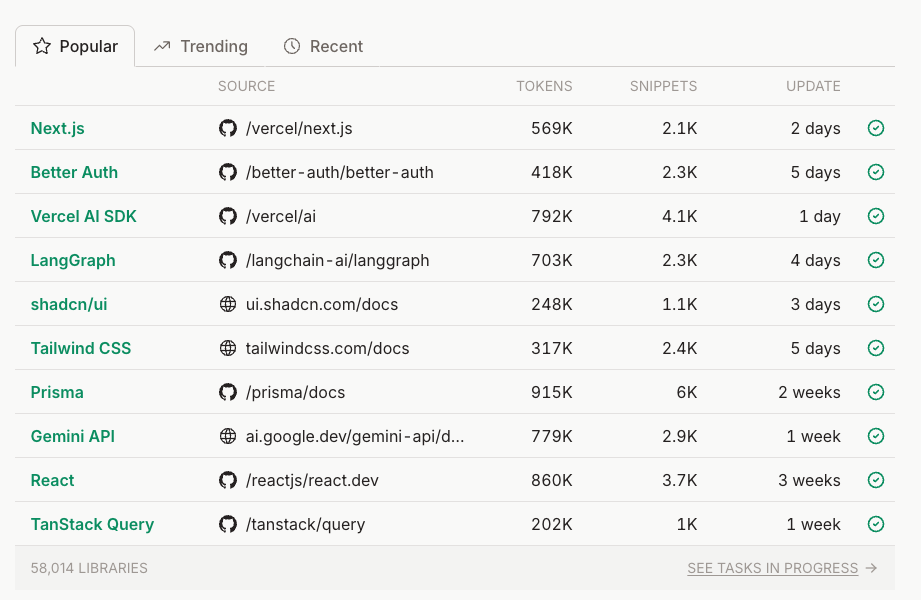Screen dimensions: 921x600
Task: Switch to the Trending tab
Action: (200, 46)
